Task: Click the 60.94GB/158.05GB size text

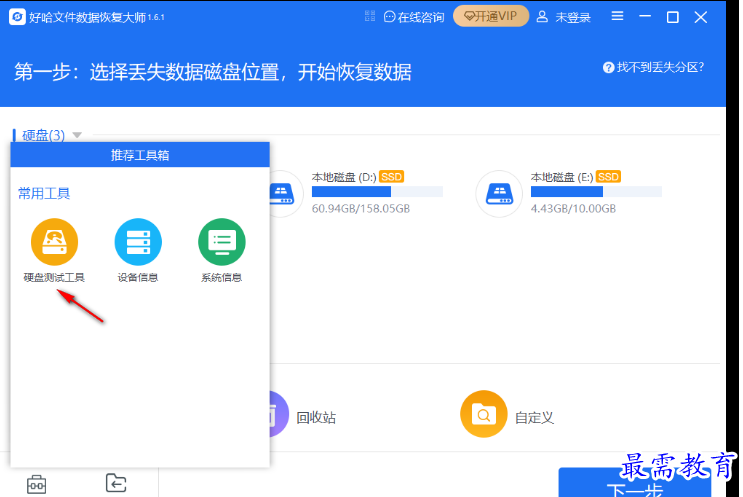Action: click(x=361, y=208)
